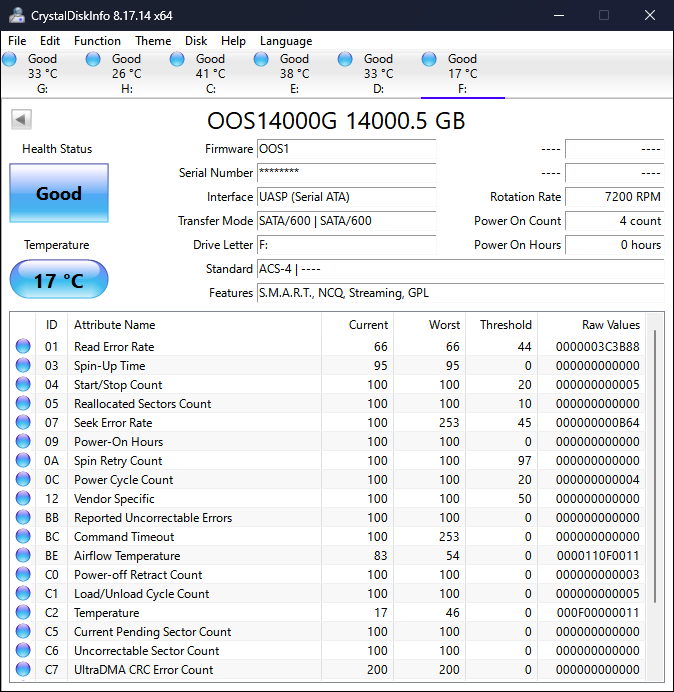Open the Disk menu
The width and height of the screenshot is (674, 692).
pyautogui.click(x=196, y=41)
